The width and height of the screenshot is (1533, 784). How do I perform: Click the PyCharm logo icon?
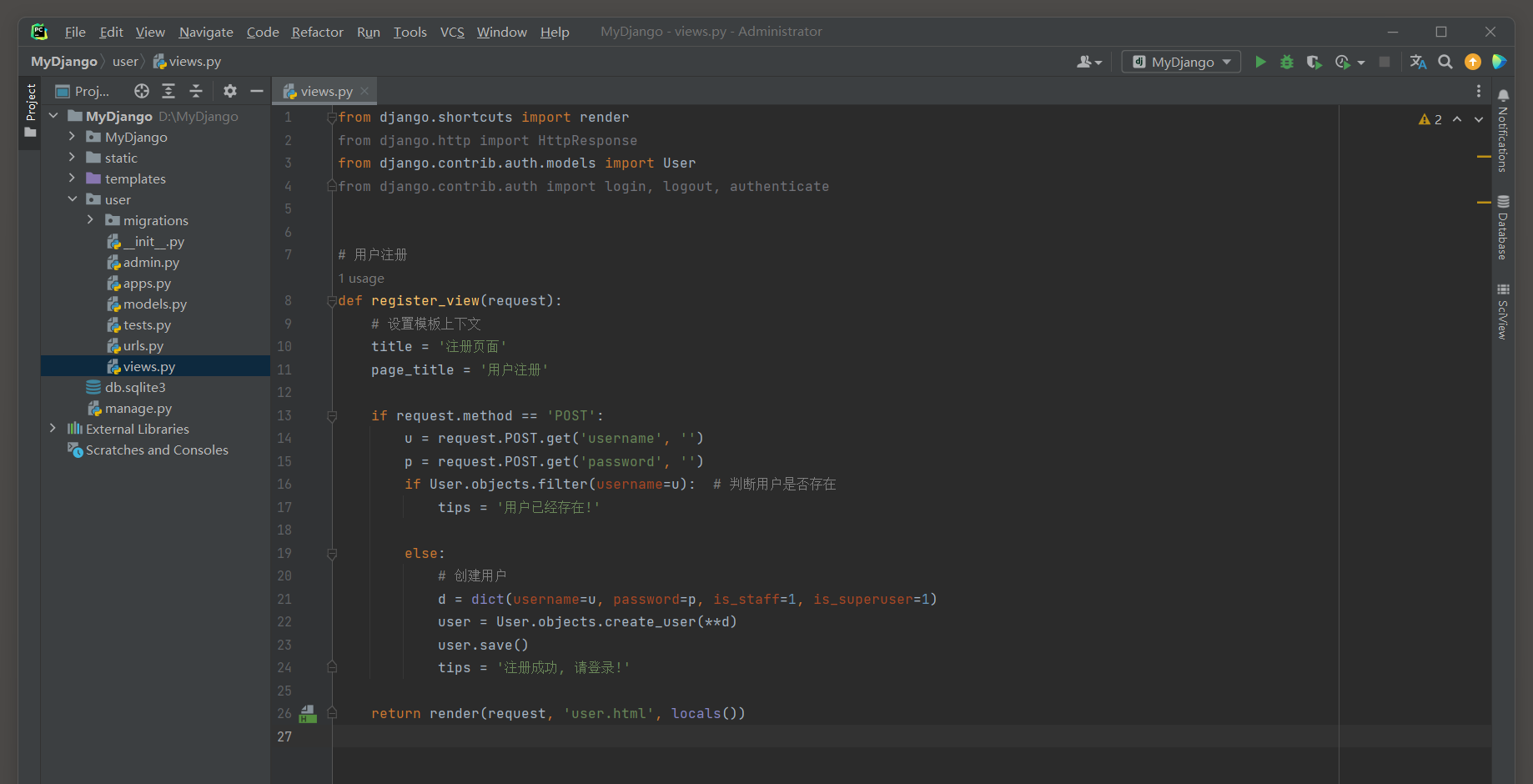click(39, 32)
